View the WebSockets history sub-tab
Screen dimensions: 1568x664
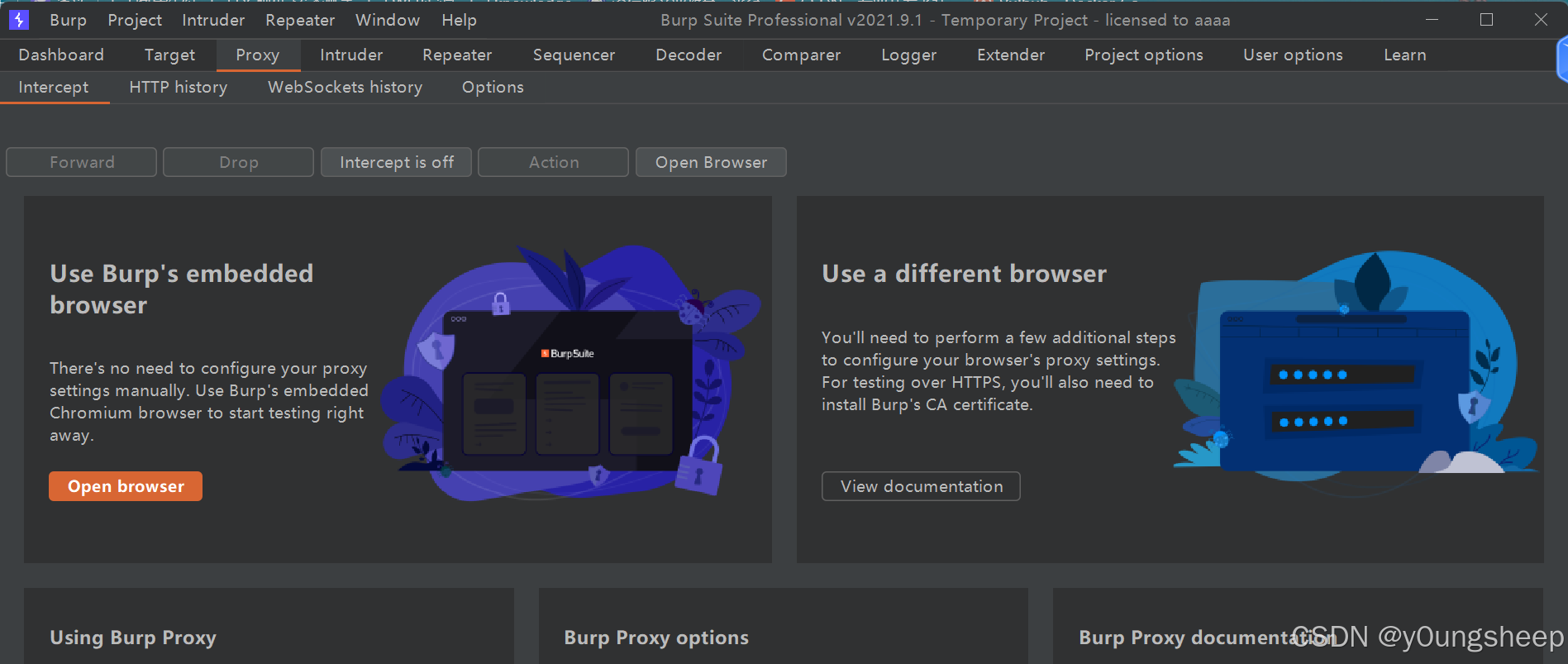[345, 87]
